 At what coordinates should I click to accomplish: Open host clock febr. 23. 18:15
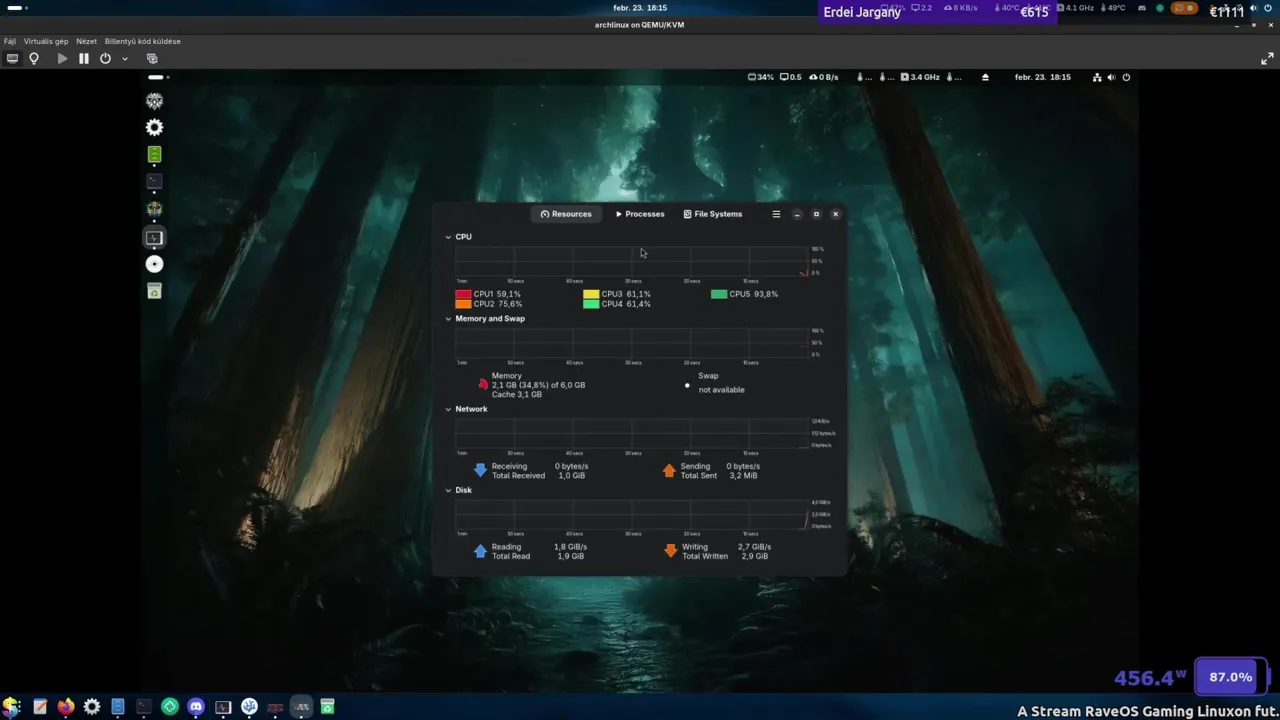click(640, 8)
